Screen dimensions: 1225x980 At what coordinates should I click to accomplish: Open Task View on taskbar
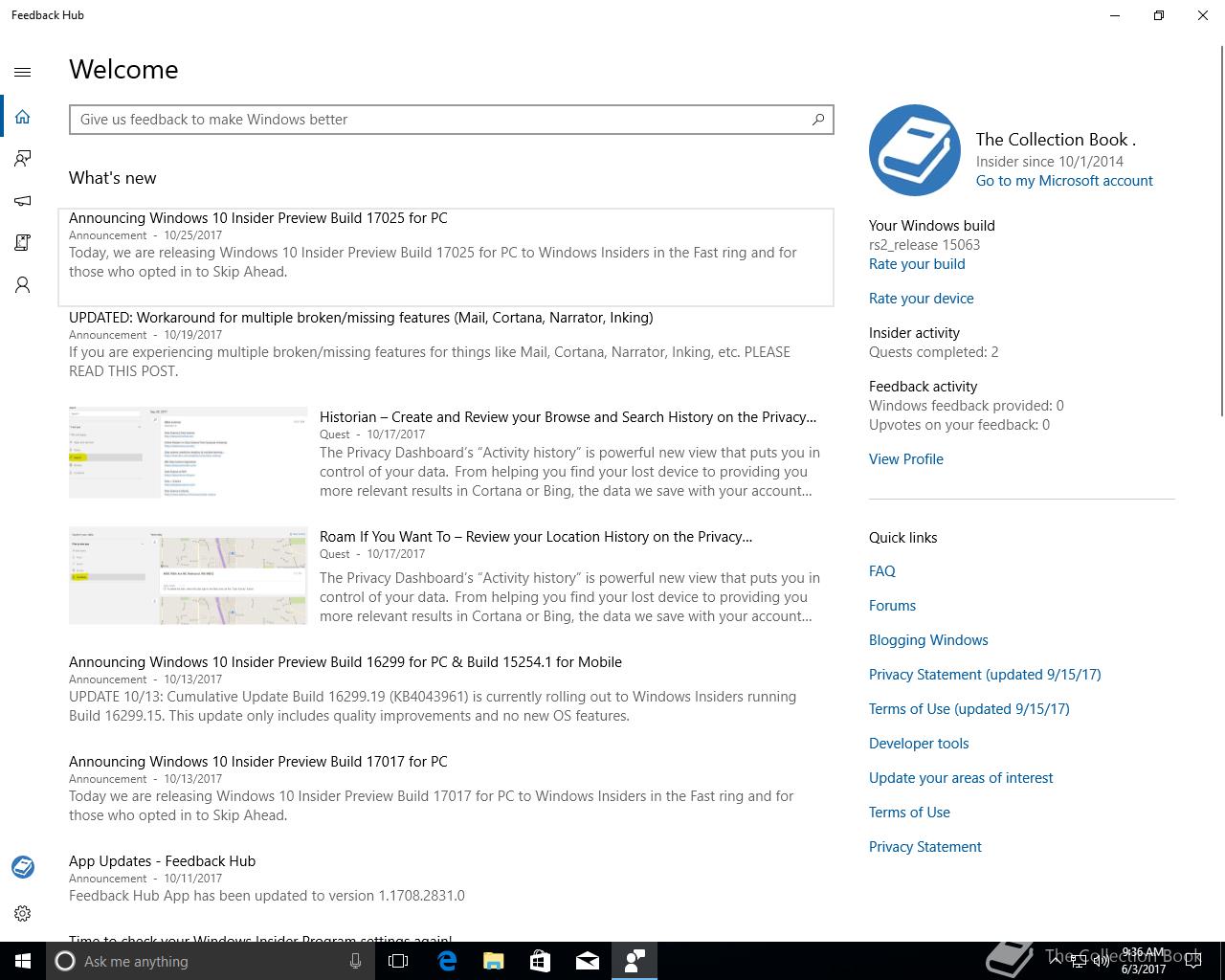[398, 961]
